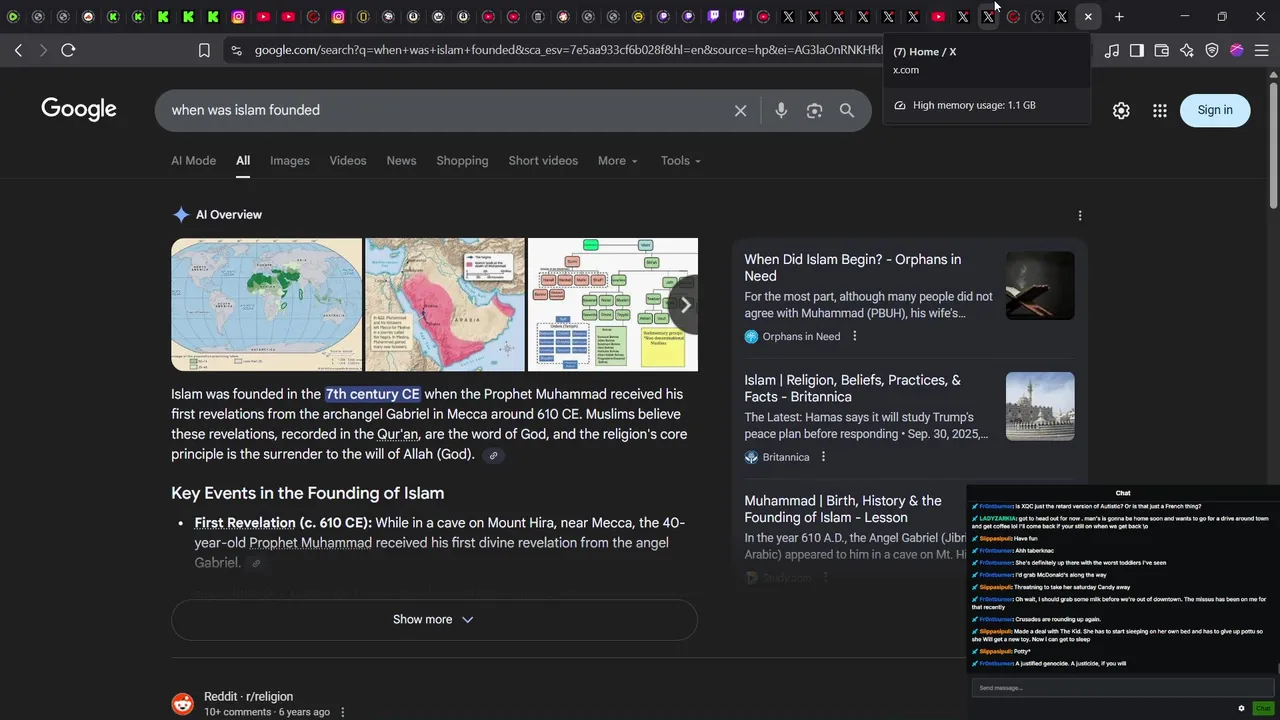Select the All results tab
This screenshot has width=1280, height=720.
click(x=243, y=161)
